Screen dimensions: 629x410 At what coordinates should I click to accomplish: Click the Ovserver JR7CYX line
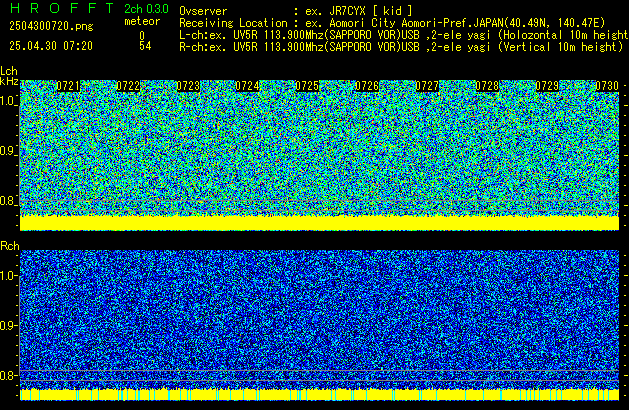(x=296, y=11)
